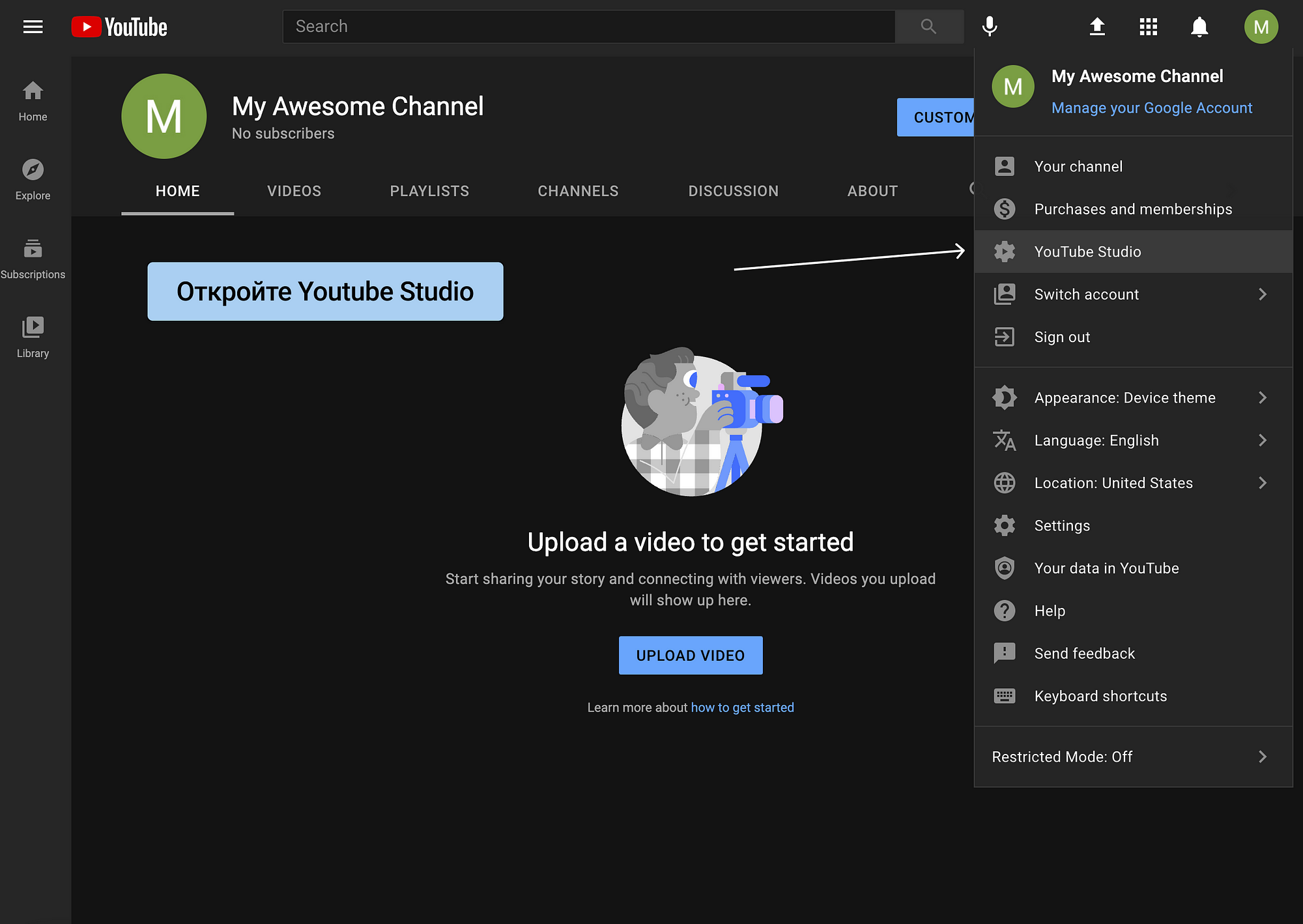Switch to the ABOUT tab
Image resolution: width=1303 pixels, height=924 pixels.
pos(872,191)
